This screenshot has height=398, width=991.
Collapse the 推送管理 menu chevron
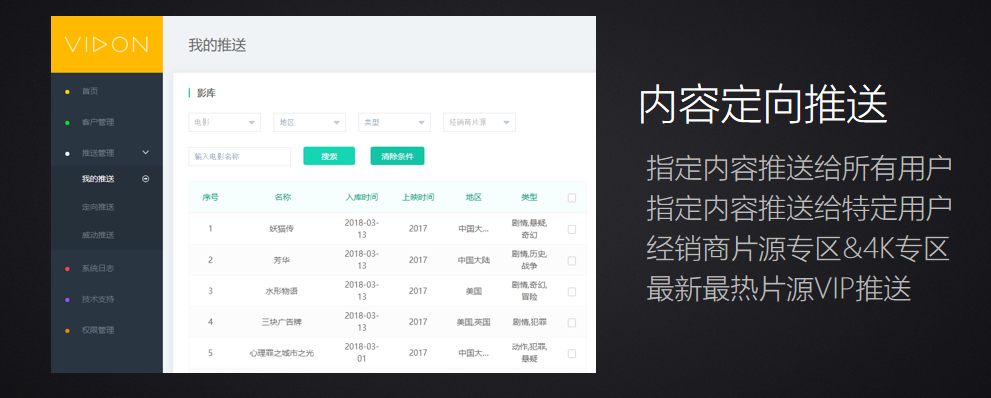(146, 152)
